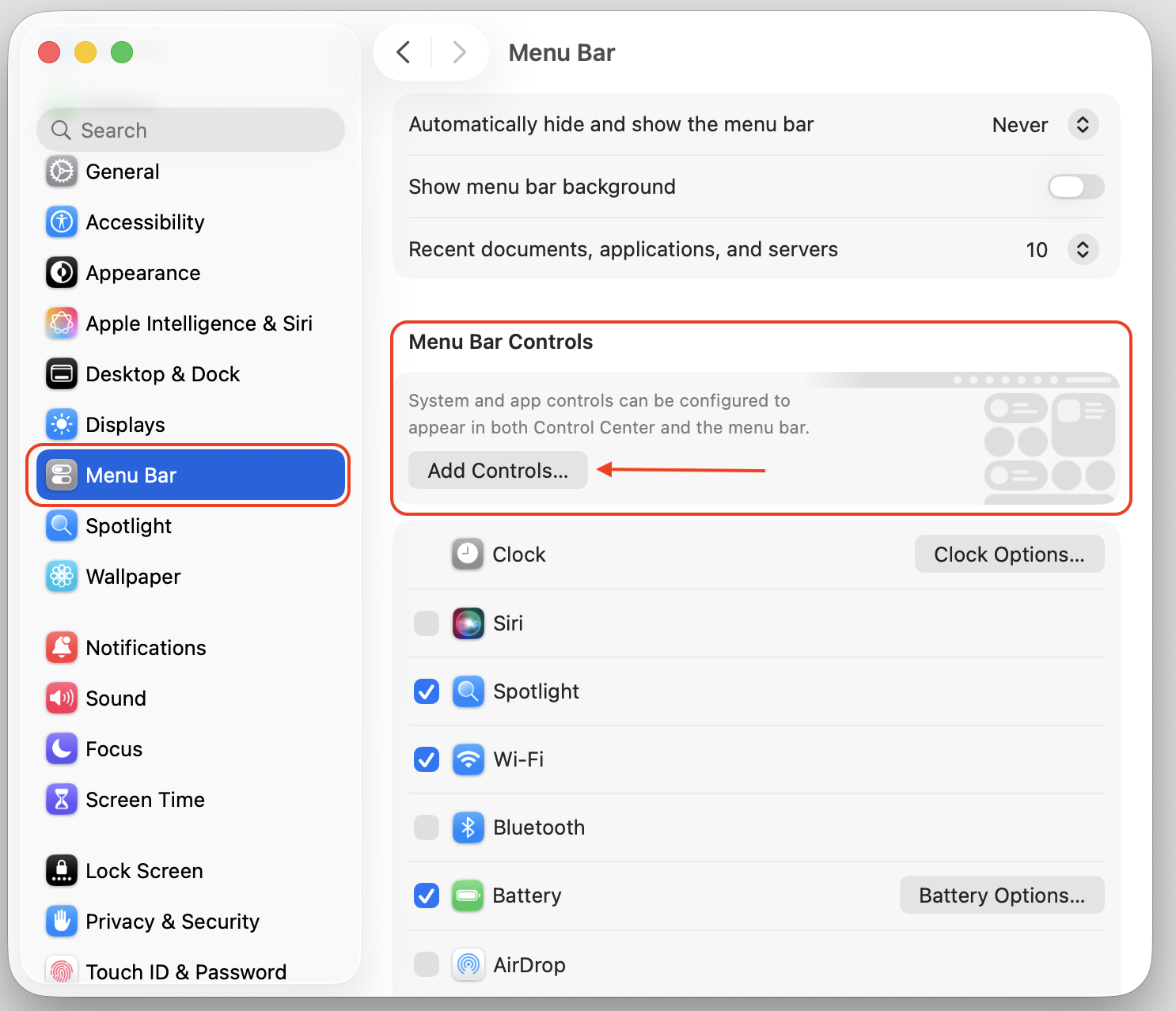Click the 'Menu Bar' window title
The height and width of the screenshot is (1011, 1176).
tap(561, 53)
